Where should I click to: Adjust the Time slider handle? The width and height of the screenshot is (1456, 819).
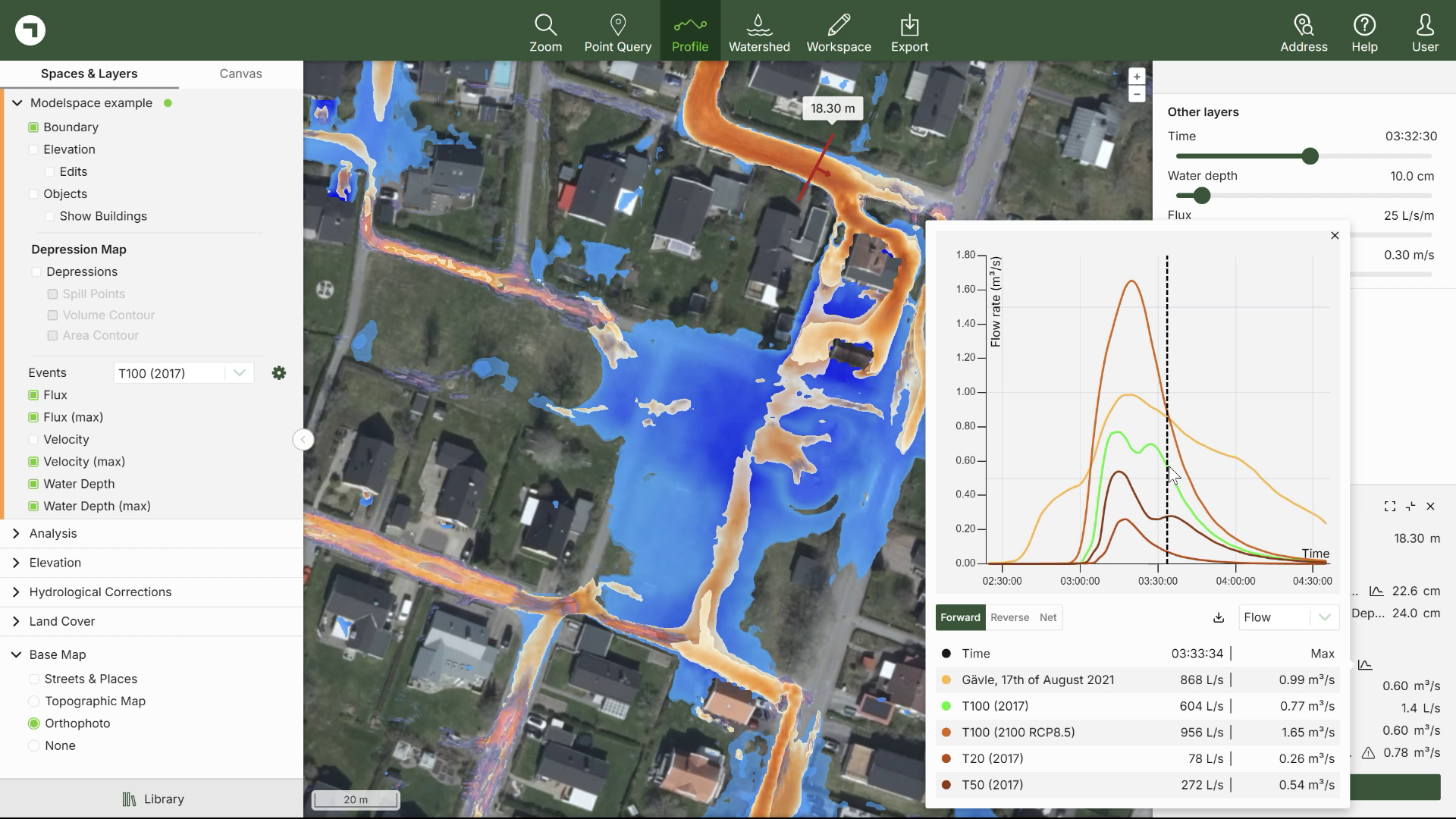point(1310,156)
